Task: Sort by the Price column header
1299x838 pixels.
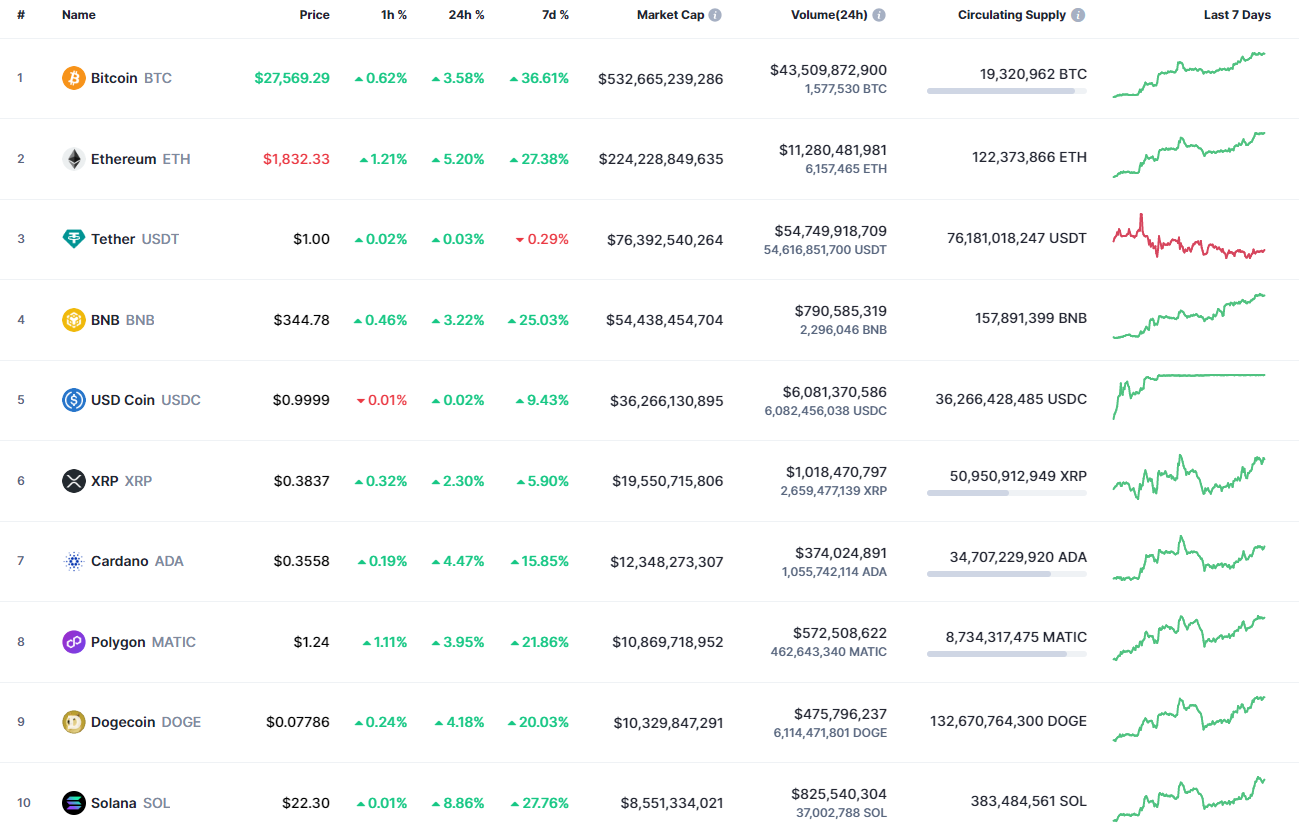Action: pos(314,14)
